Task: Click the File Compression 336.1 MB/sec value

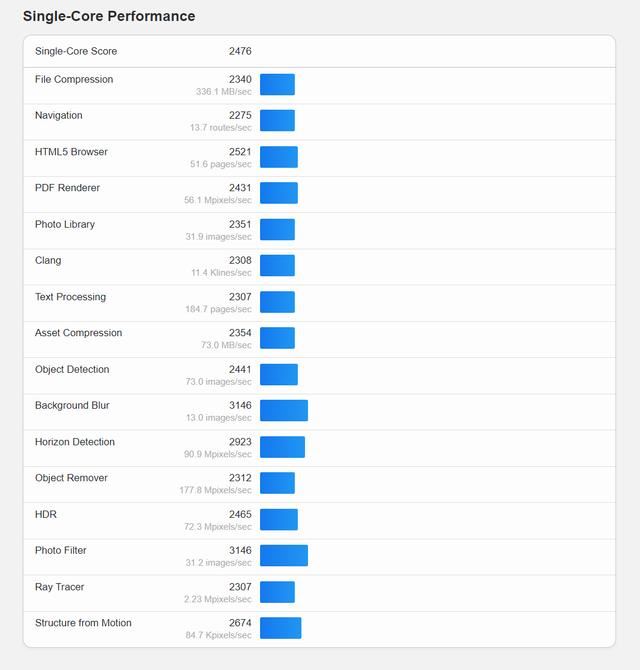Action: (x=224, y=91)
